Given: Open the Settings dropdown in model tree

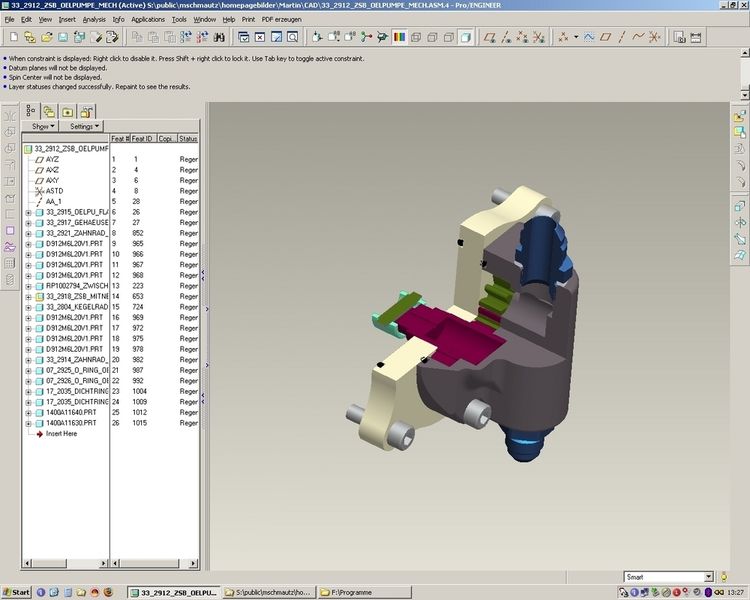Looking at the screenshot, I should click(x=85, y=127).
